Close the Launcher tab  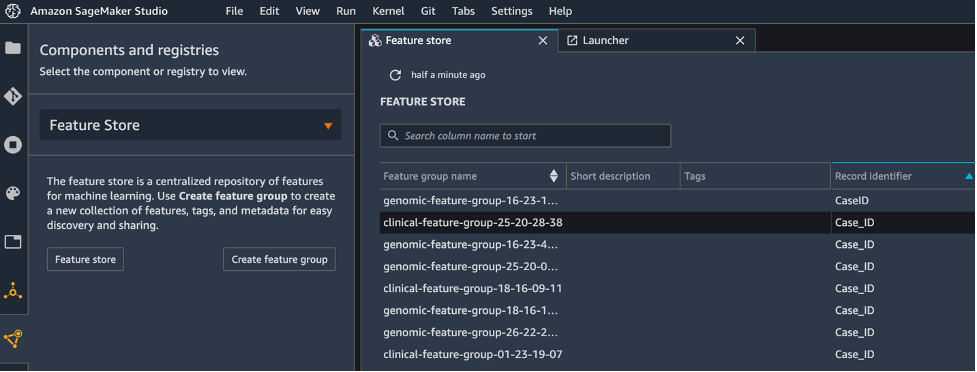[740, 41]
